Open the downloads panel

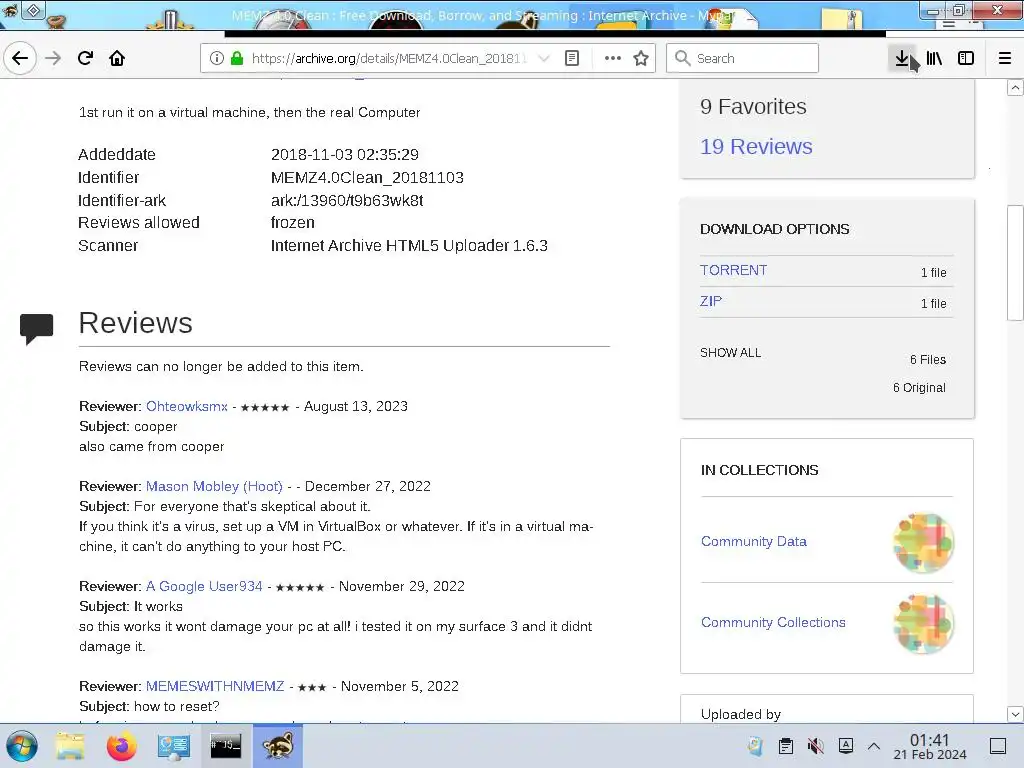pos(902,58)
